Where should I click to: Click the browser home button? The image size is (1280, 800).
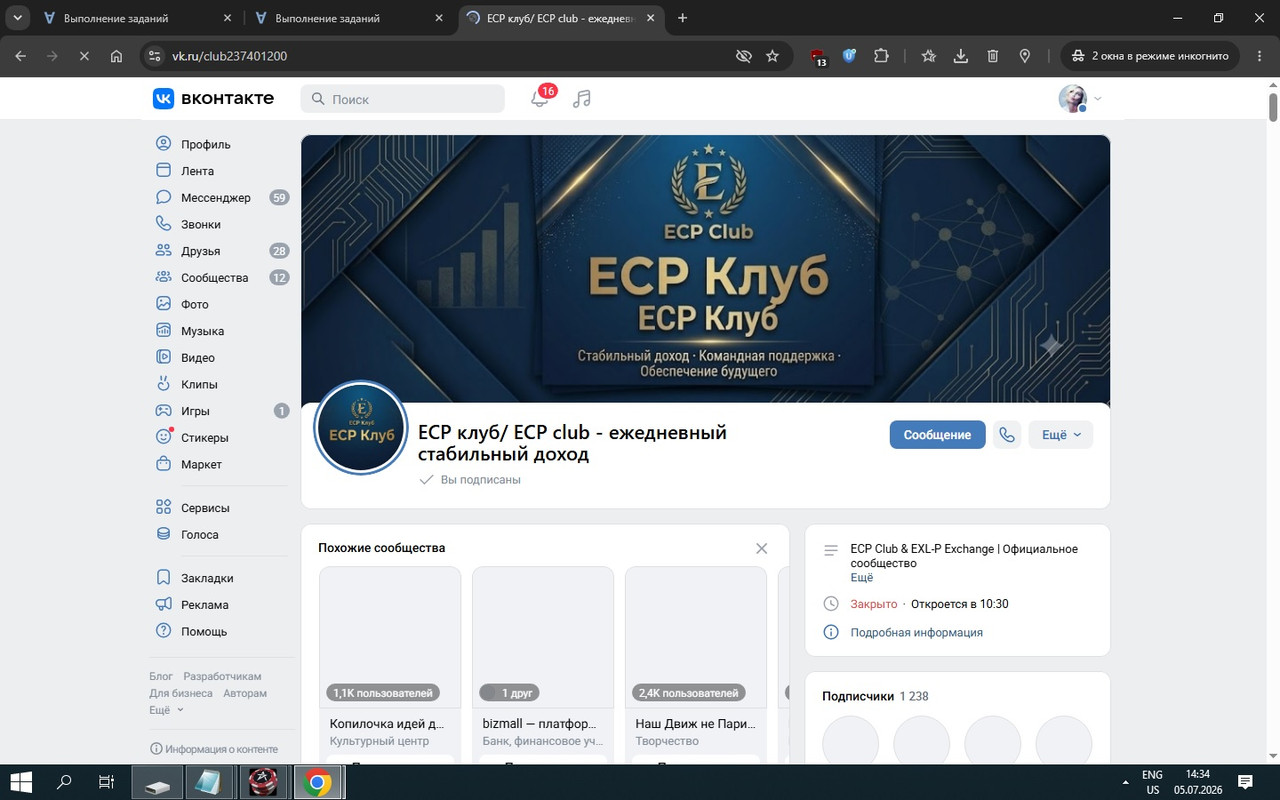(116, 56)
